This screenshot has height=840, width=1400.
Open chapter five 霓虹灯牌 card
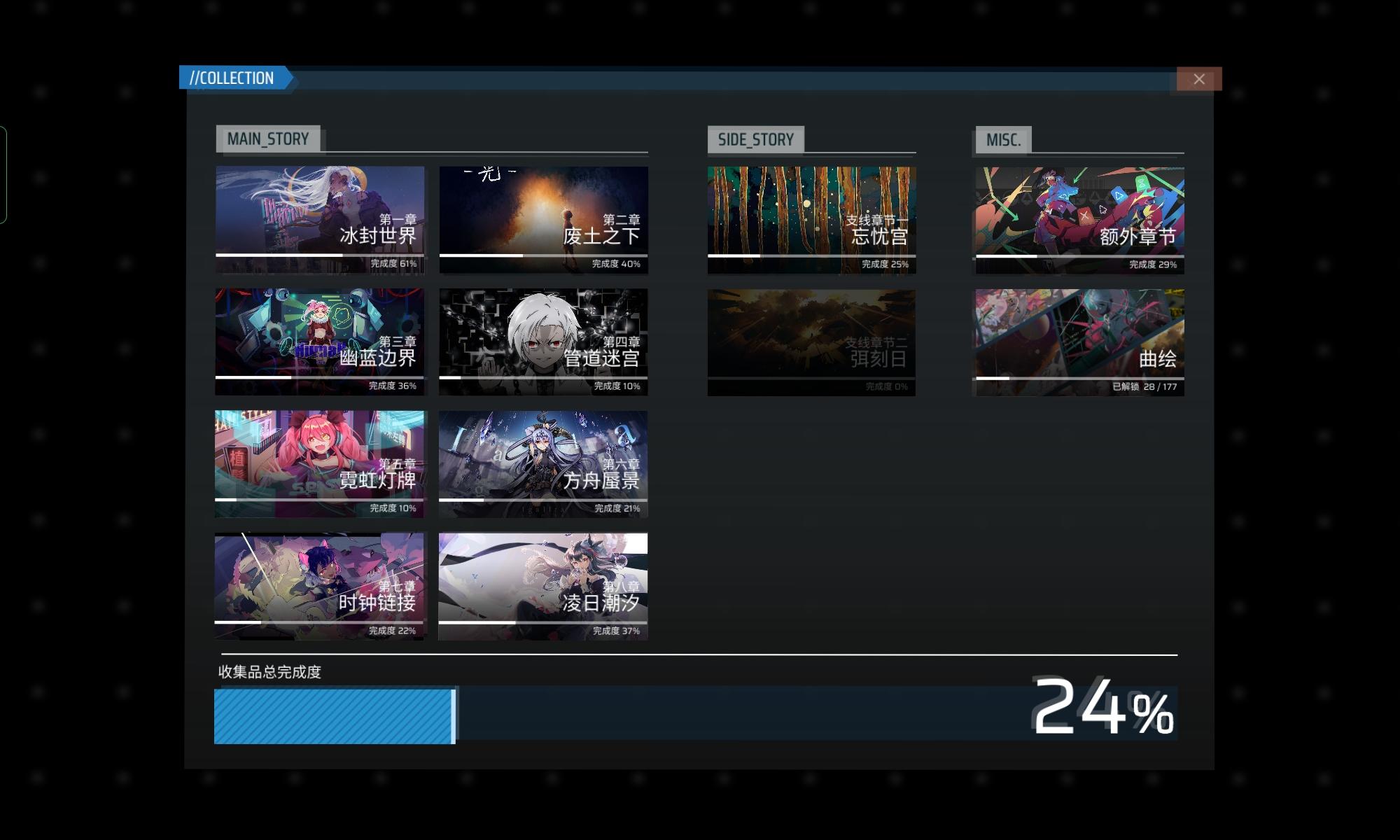(x=320, y=464)
